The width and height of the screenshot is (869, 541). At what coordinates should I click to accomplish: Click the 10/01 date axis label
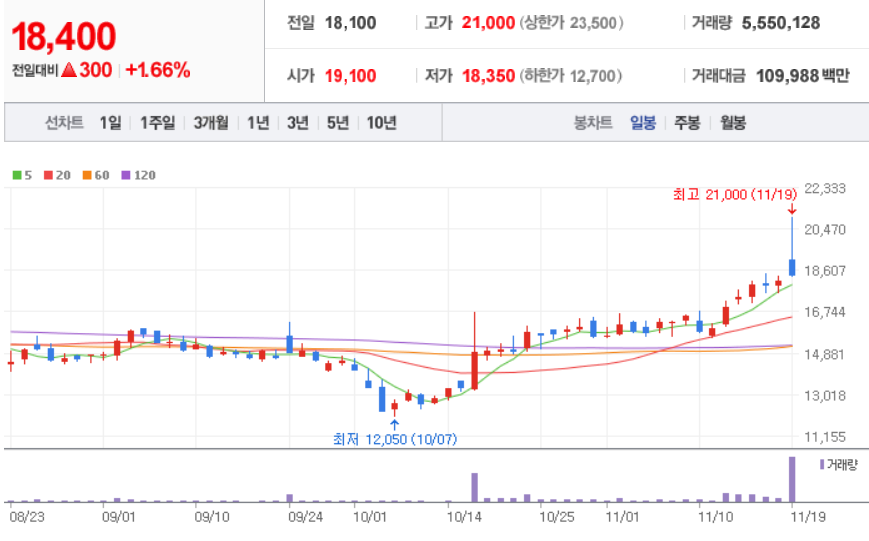click(x=370, y=517)
